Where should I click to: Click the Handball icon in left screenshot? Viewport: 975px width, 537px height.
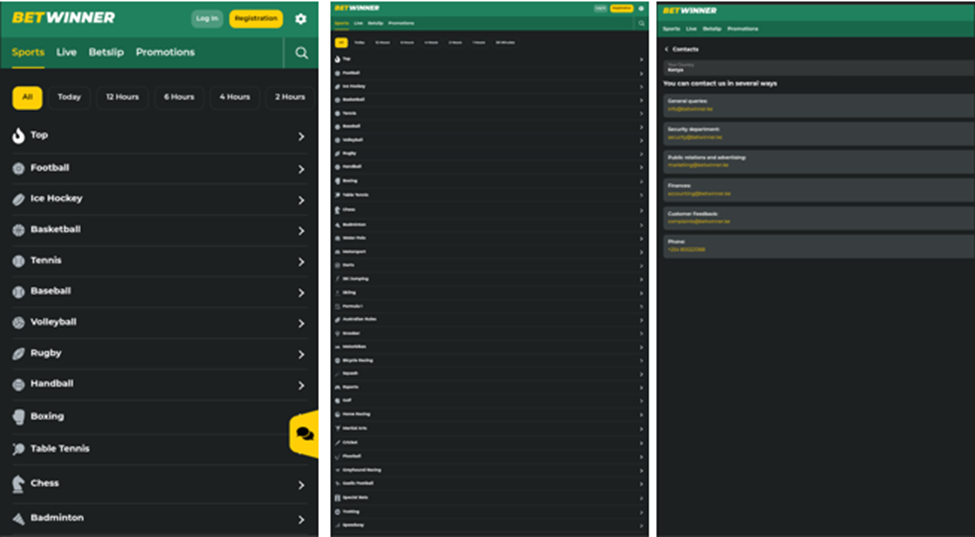pyautogui.click(x=19, y=385)
